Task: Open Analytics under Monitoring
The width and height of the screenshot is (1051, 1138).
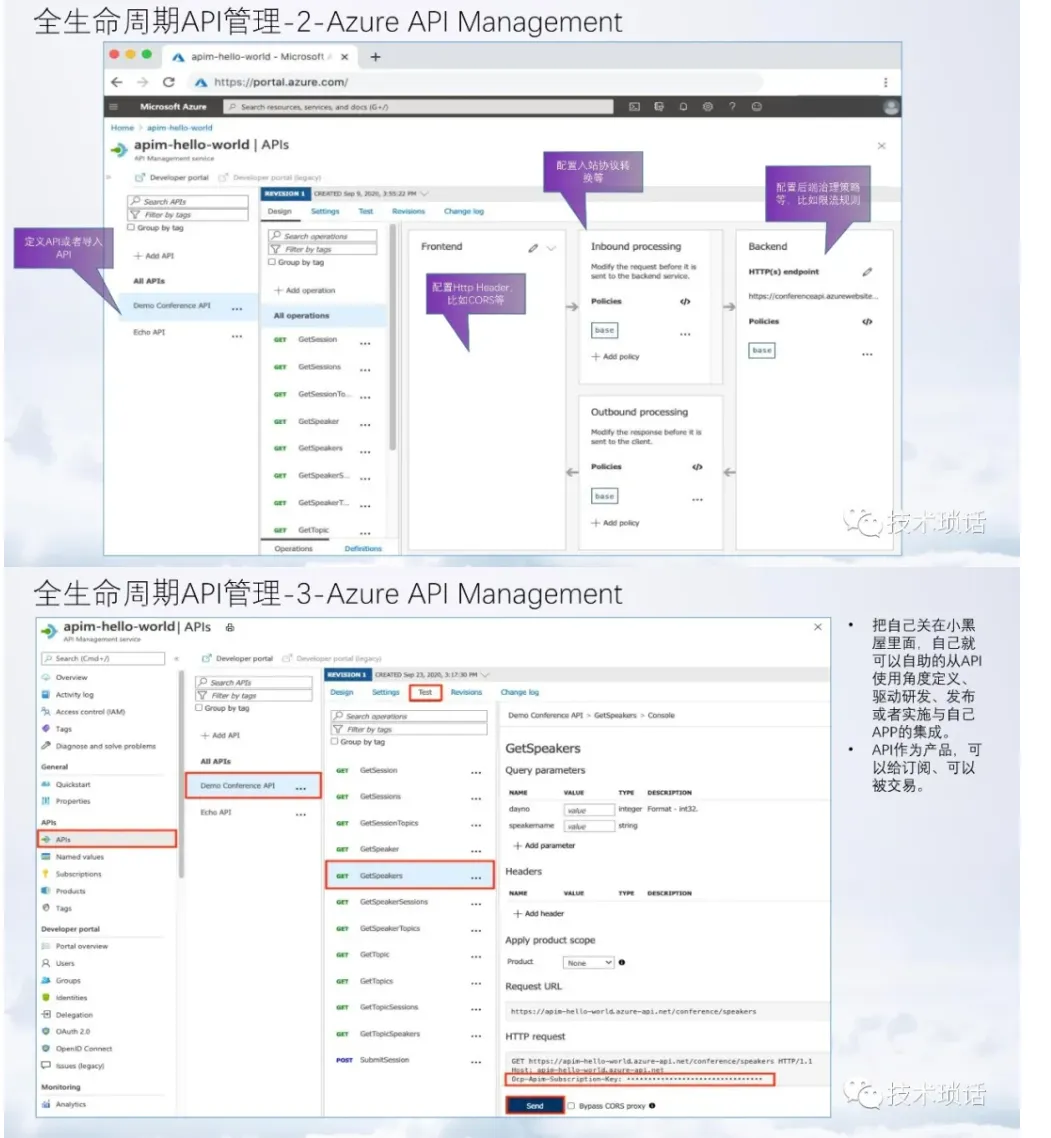Action: (x=70, y=1105)
